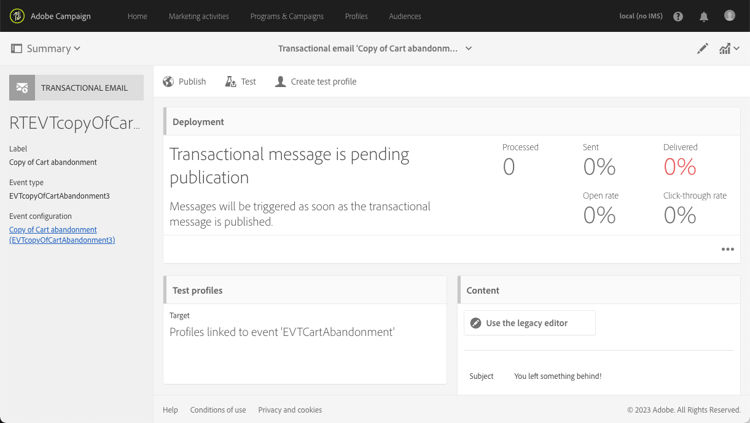750x423 pixels.
Task: Click the Test toolbar button
Action: point(240,82)
